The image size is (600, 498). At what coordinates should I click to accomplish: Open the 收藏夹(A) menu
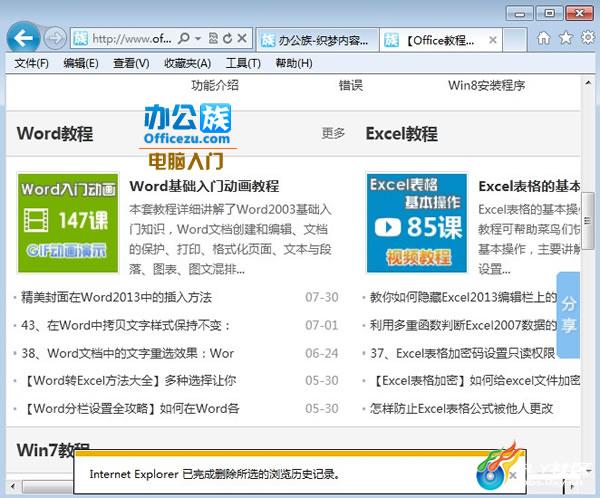(188, 63)
